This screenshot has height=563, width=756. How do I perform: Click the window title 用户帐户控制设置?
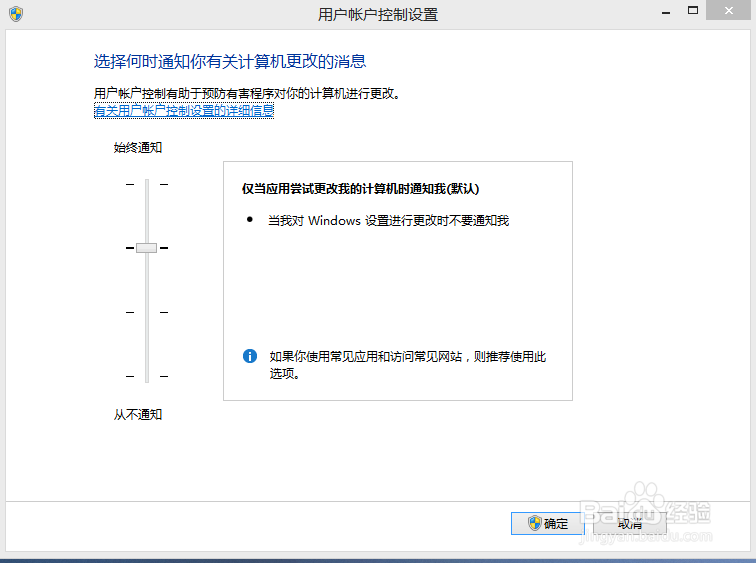pos(378,14)
